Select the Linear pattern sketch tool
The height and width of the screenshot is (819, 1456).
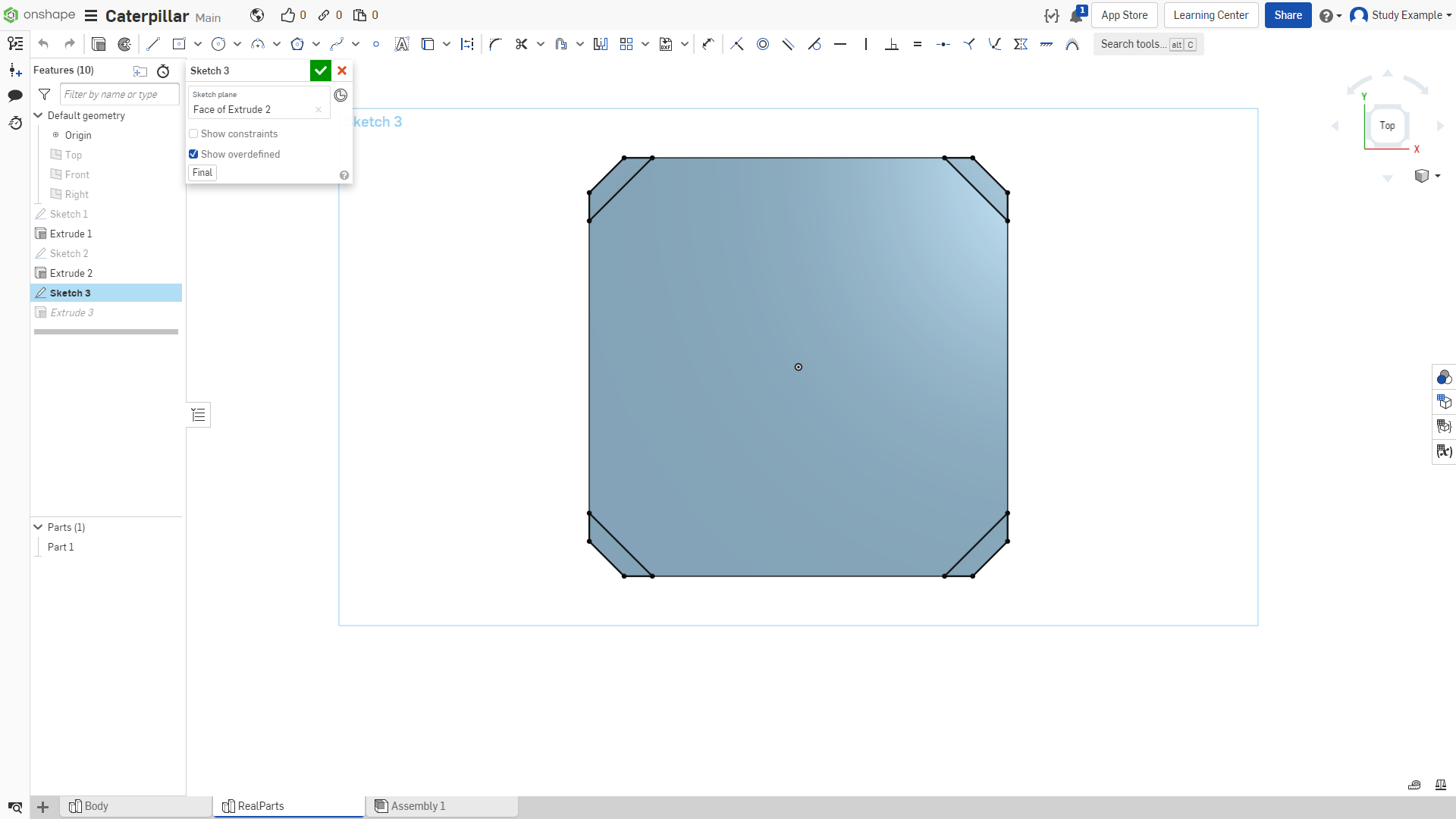[626, 44]
